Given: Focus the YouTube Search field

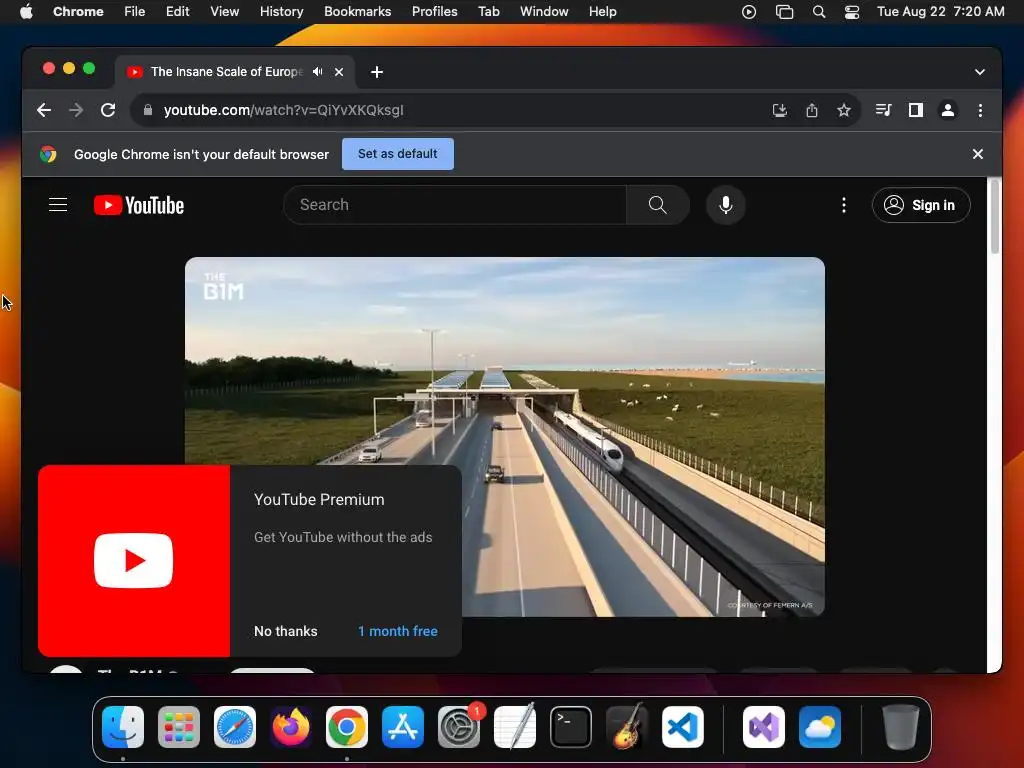Looking at the screenshot, I should (x=455, y=205).
